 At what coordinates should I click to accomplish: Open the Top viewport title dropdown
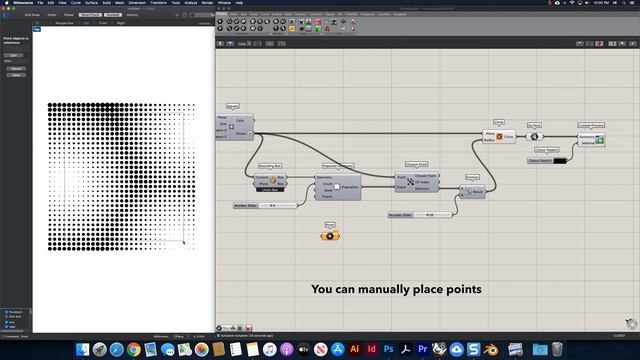tap(36, 29)
